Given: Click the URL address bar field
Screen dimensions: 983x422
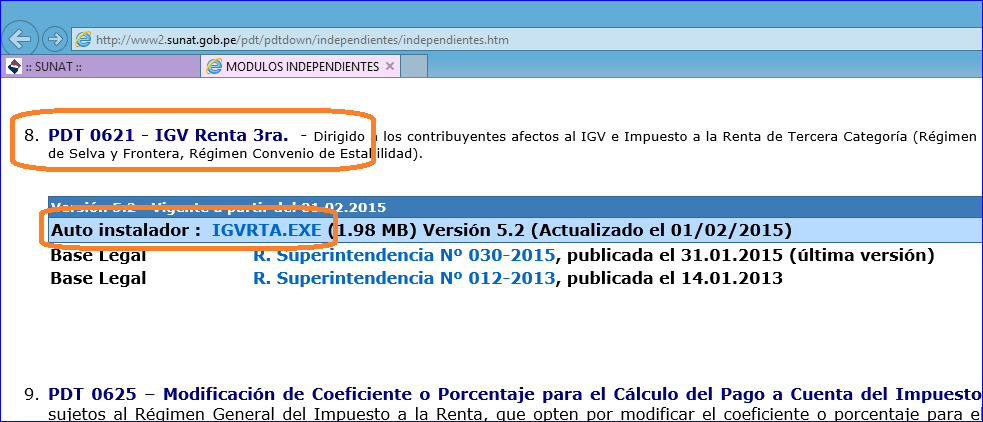Looking at the screenshot, I should 500,40.
